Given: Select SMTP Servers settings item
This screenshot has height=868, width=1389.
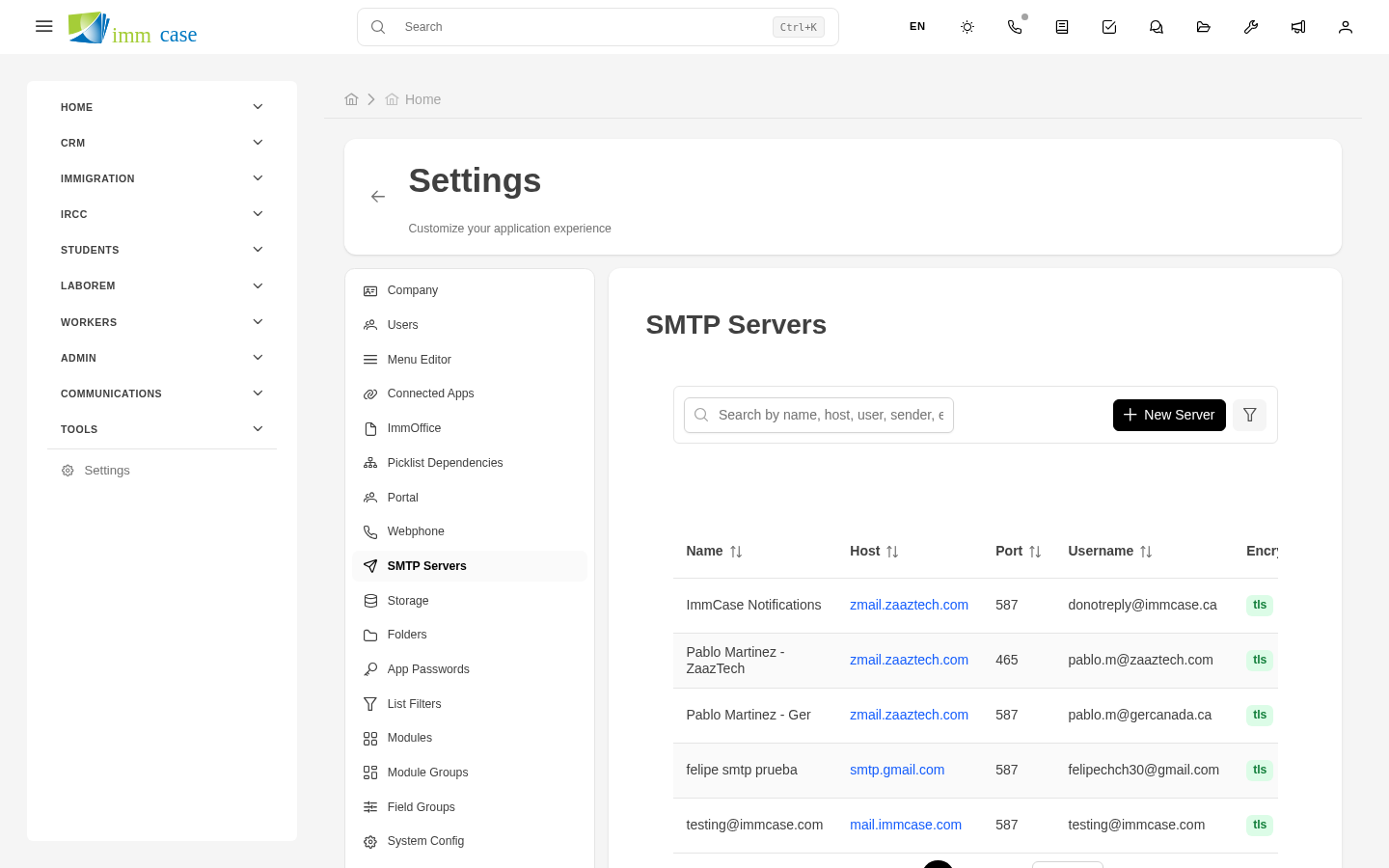Looking at the screenshot, I should pos(470,566).
